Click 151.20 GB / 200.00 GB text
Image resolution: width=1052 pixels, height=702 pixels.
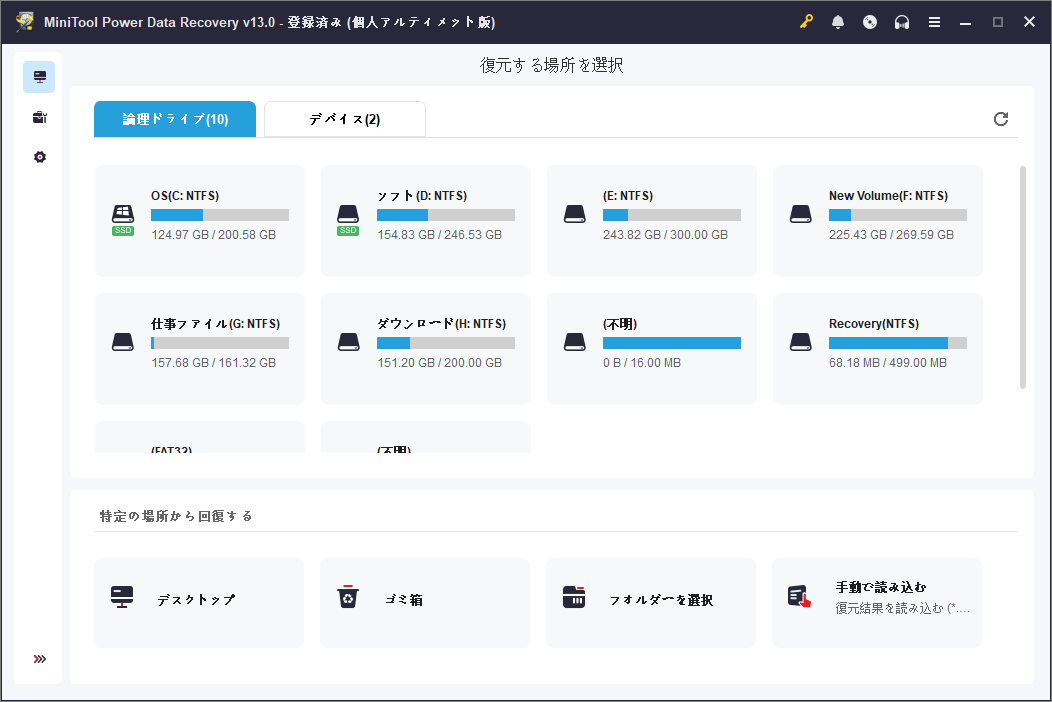pyautogui.click(x=439, y=363)
